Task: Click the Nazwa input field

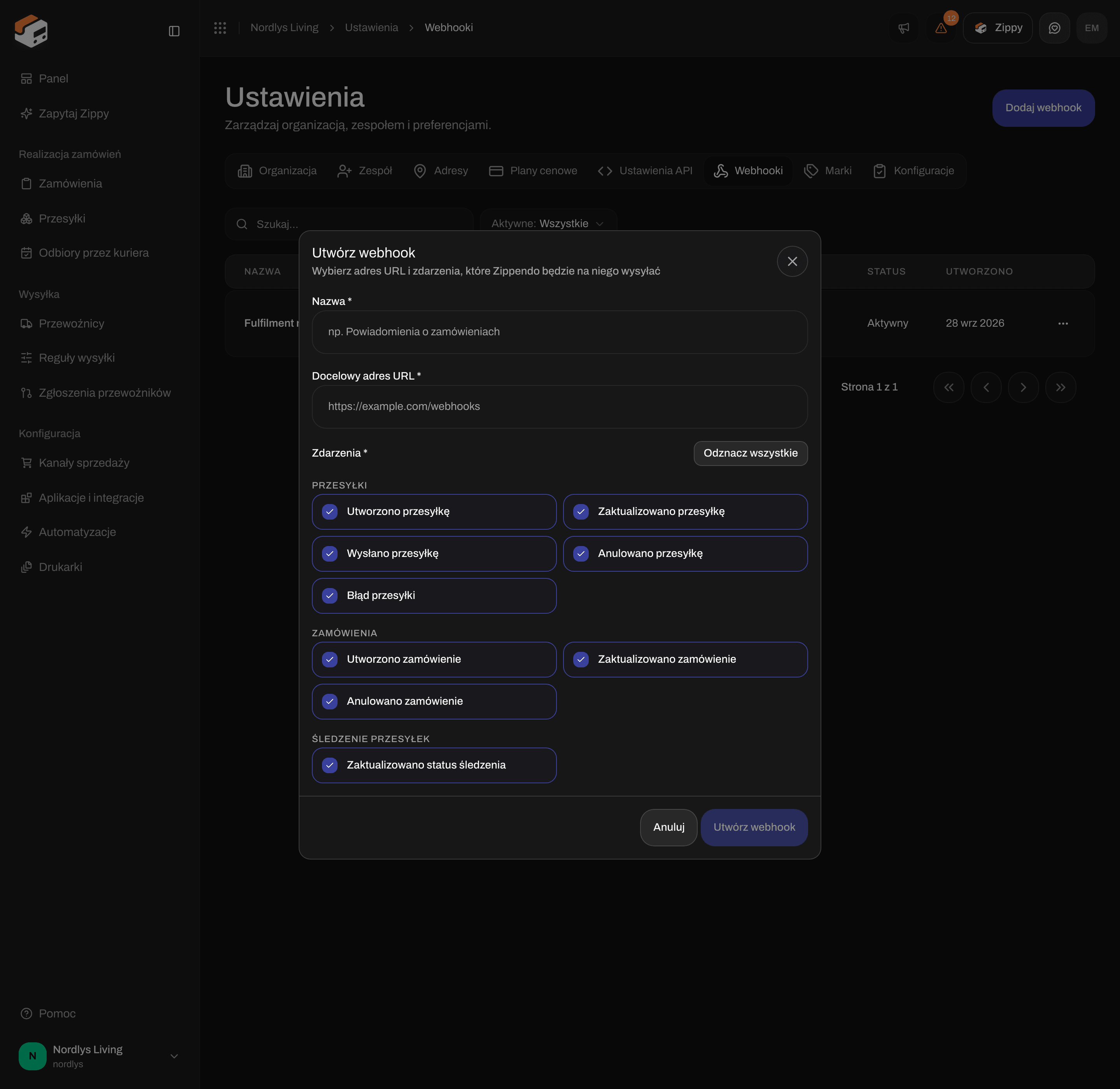Action: tap(560, 332)
